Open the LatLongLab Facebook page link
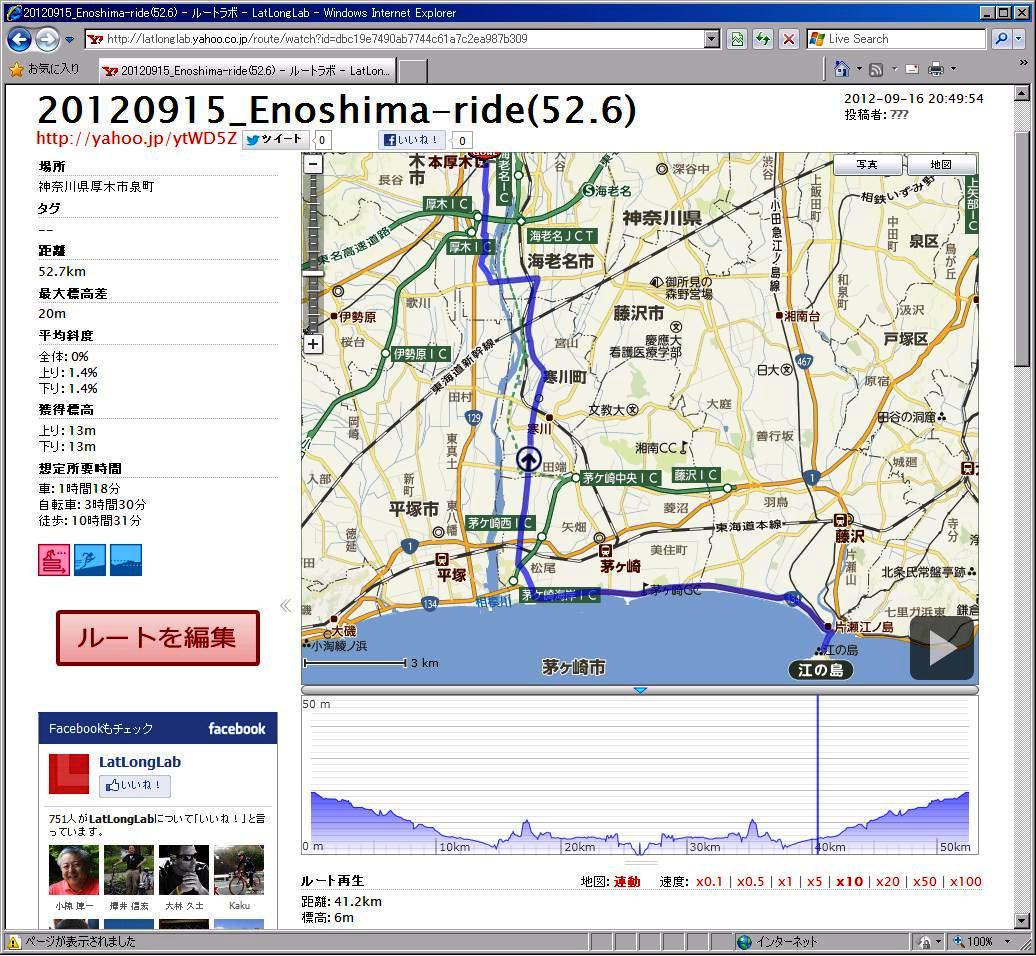The width and height of the screenshot is (1036, 956). click(x=140, y=762)
